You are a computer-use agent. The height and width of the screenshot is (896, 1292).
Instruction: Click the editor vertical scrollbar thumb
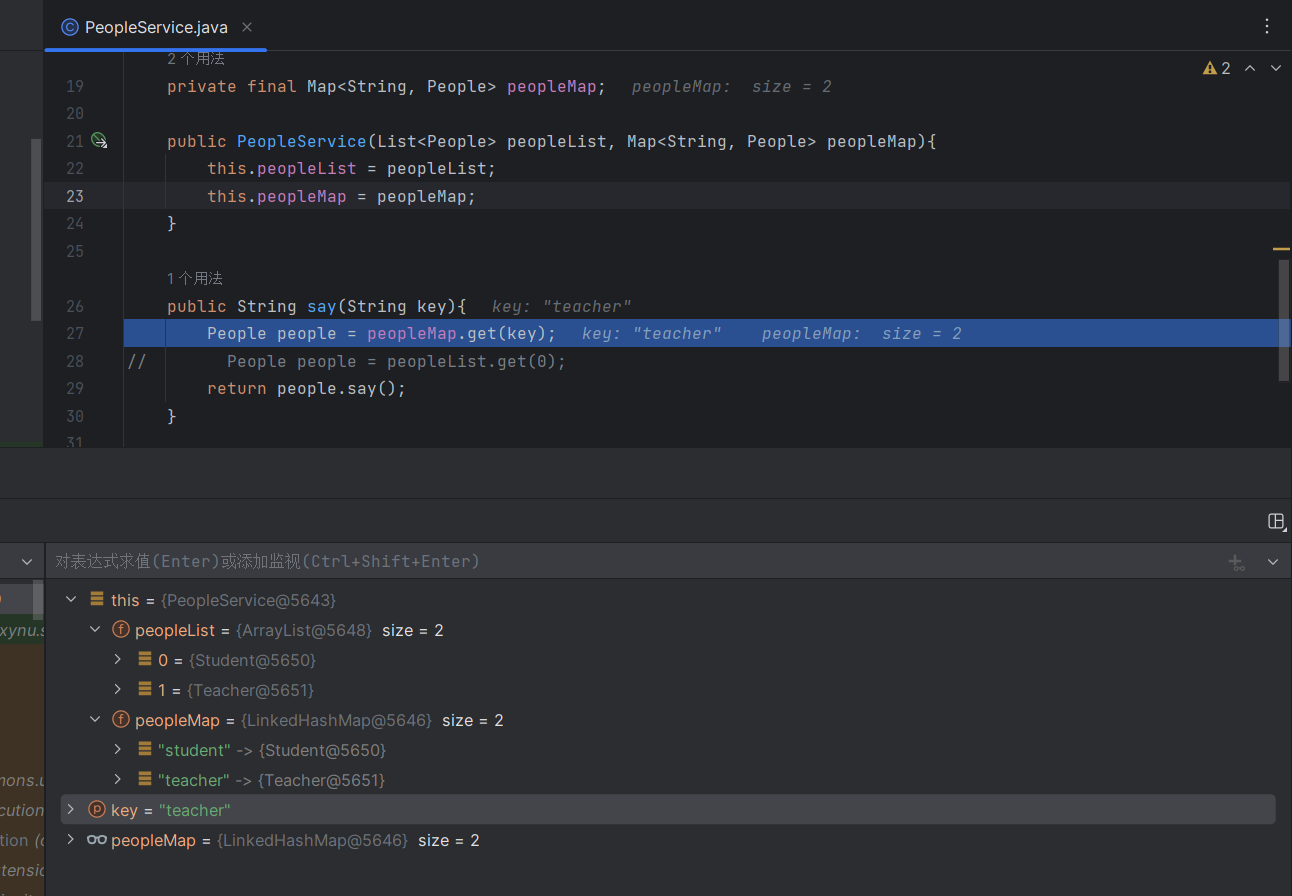click(x=1284, y=320)
